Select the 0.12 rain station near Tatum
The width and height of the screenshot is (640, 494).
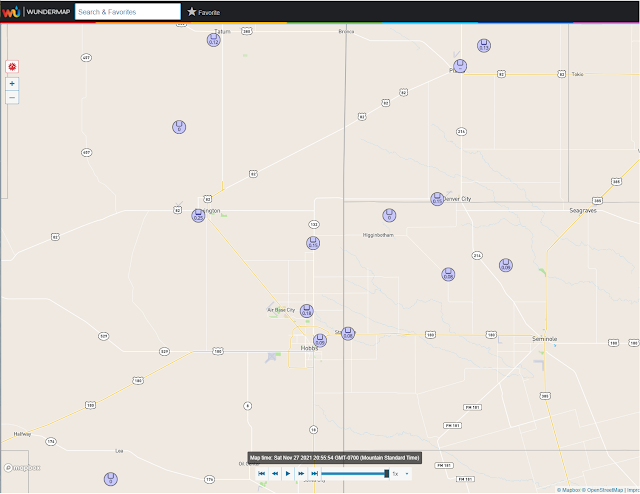tap(213, 40)
